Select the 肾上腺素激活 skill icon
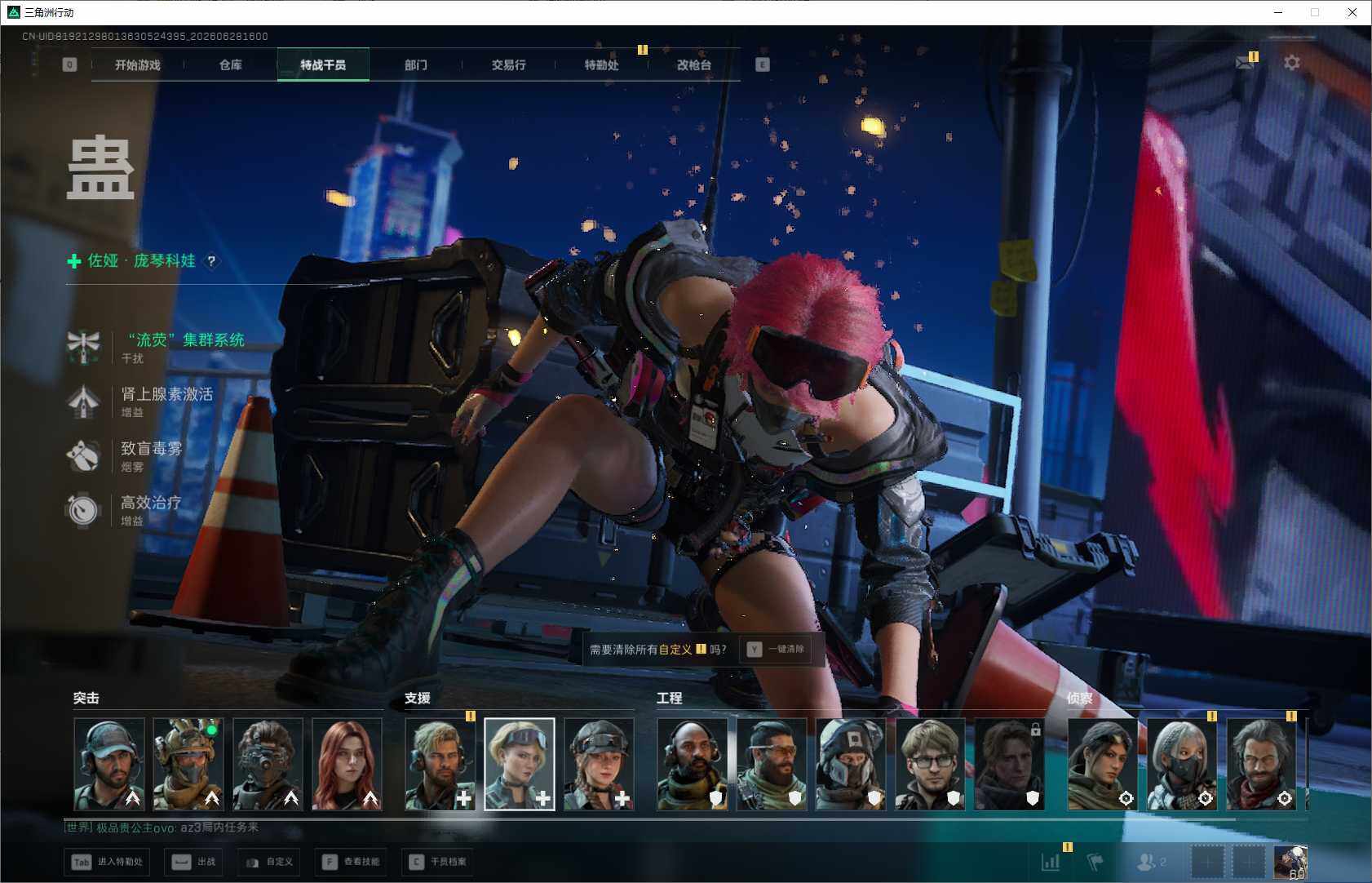1372x883 pixels. (x=83, y=401)
